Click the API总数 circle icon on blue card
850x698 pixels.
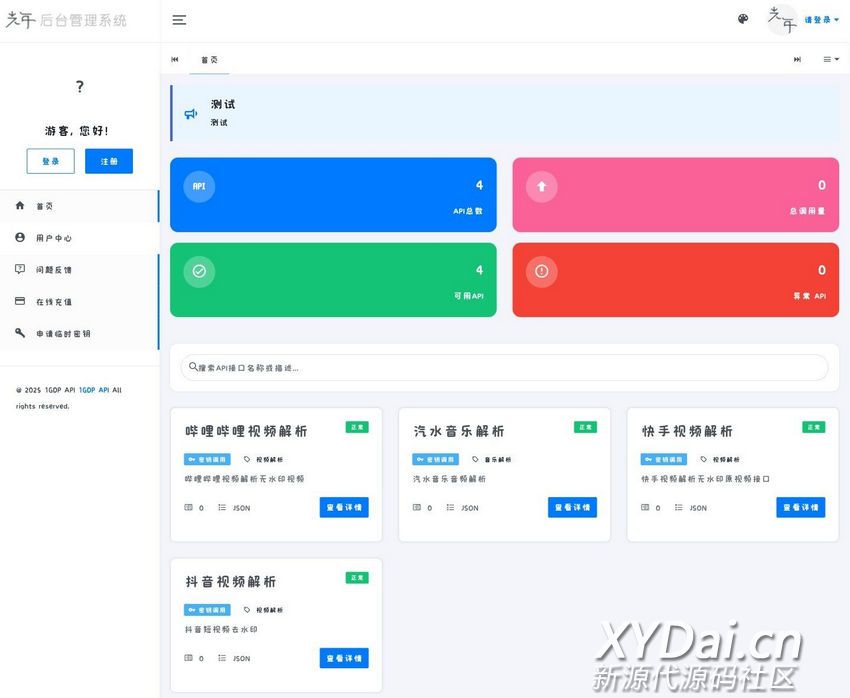tap(199, 186)
